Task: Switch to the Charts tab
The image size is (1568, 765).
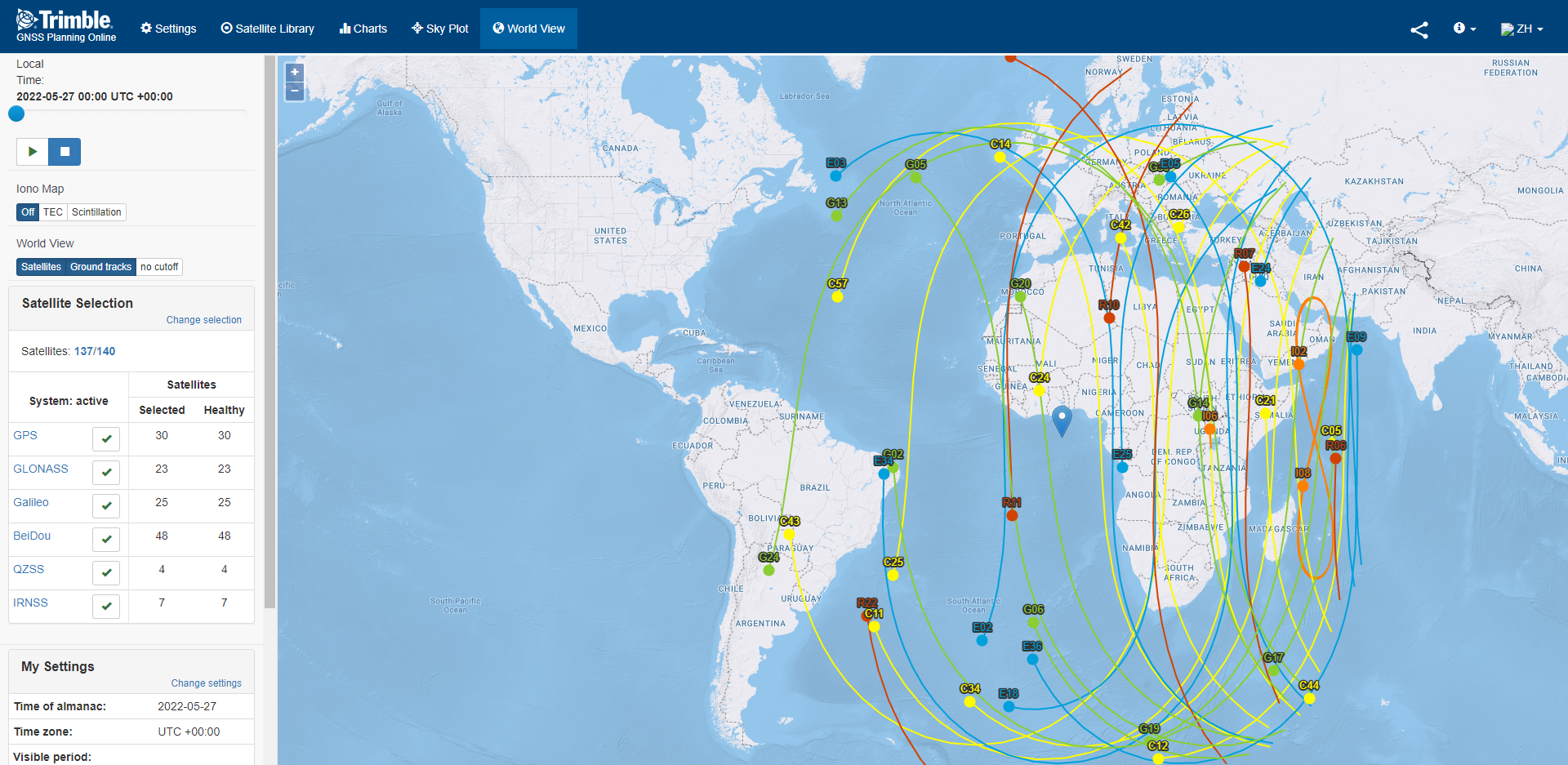Action: 363,29
